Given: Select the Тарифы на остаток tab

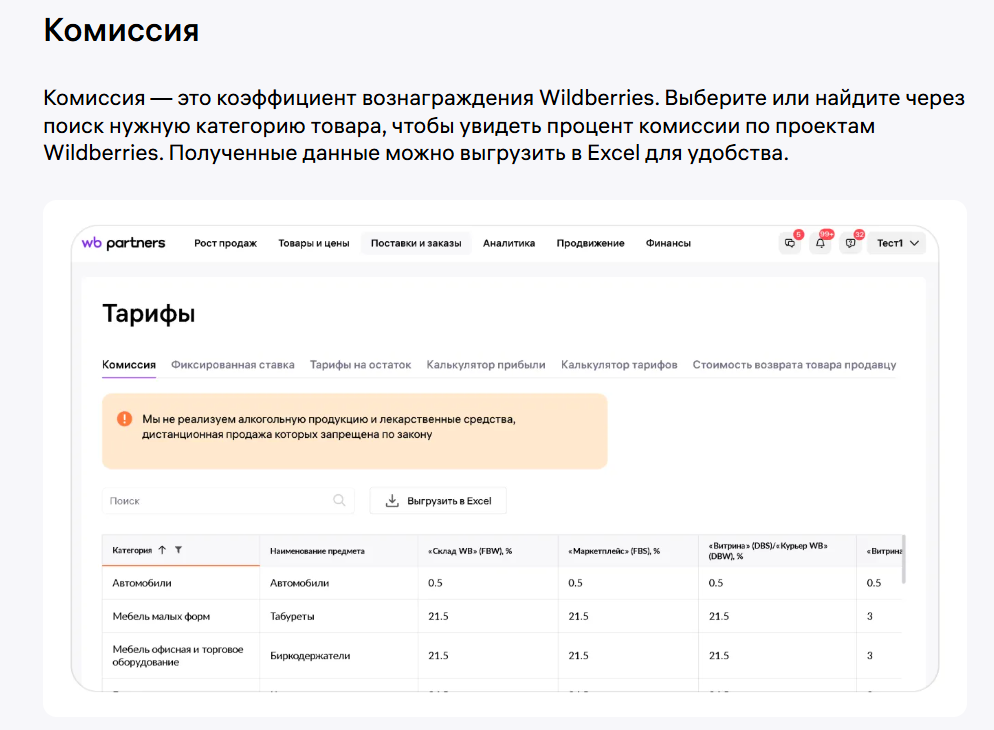Looking at the screenshot, I should tap(360, 365).
